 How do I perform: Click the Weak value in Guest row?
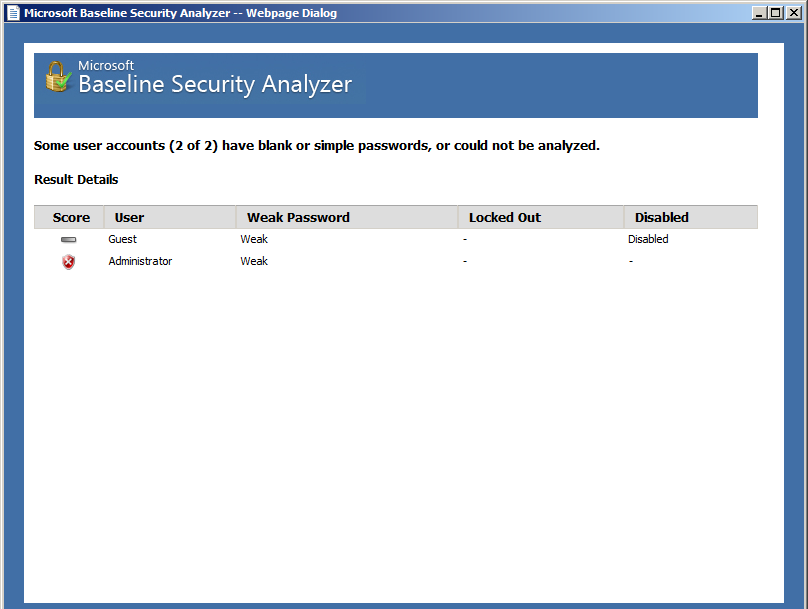point(254,239)
